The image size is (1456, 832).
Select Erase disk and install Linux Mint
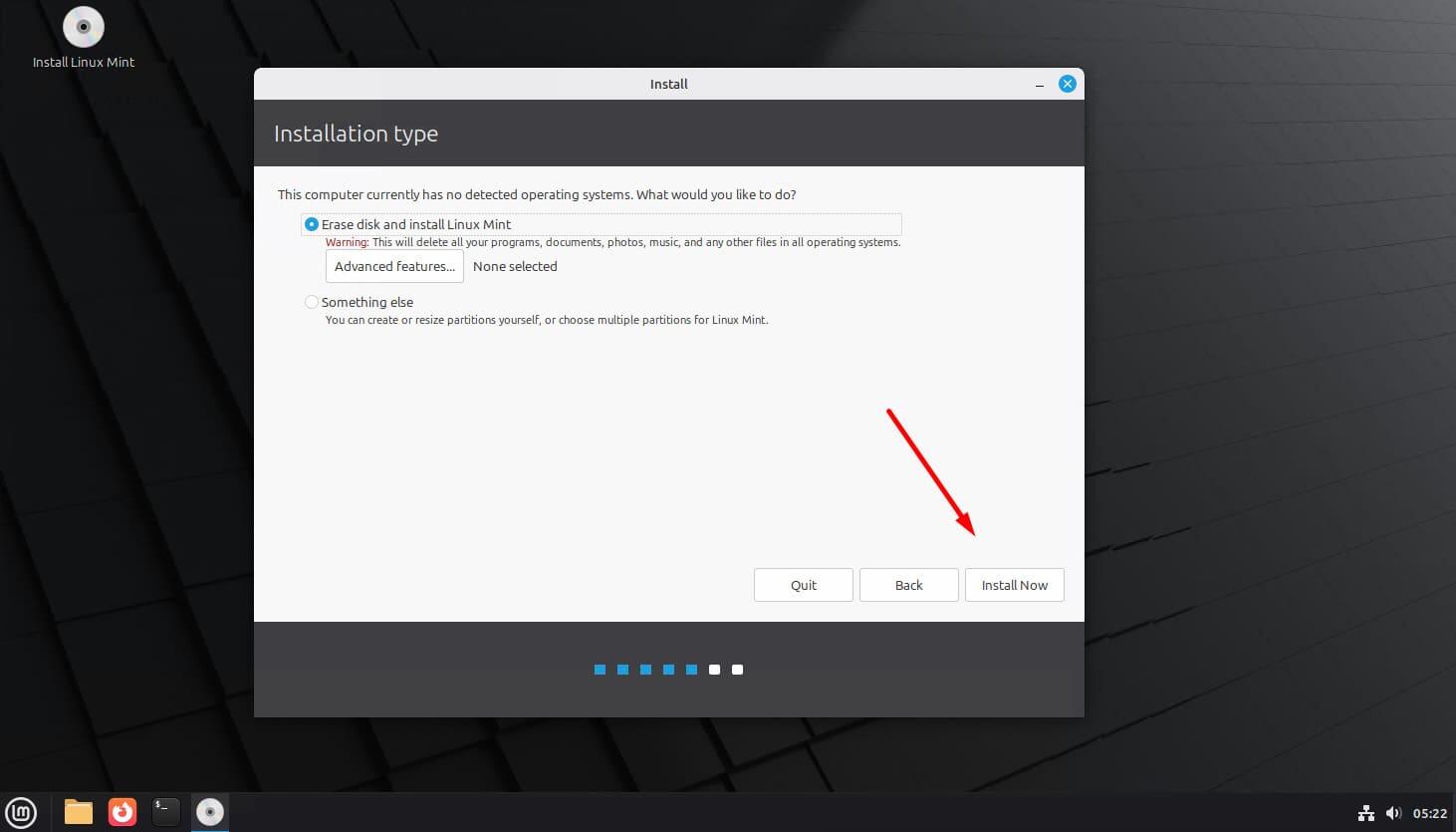pos(312,224)
